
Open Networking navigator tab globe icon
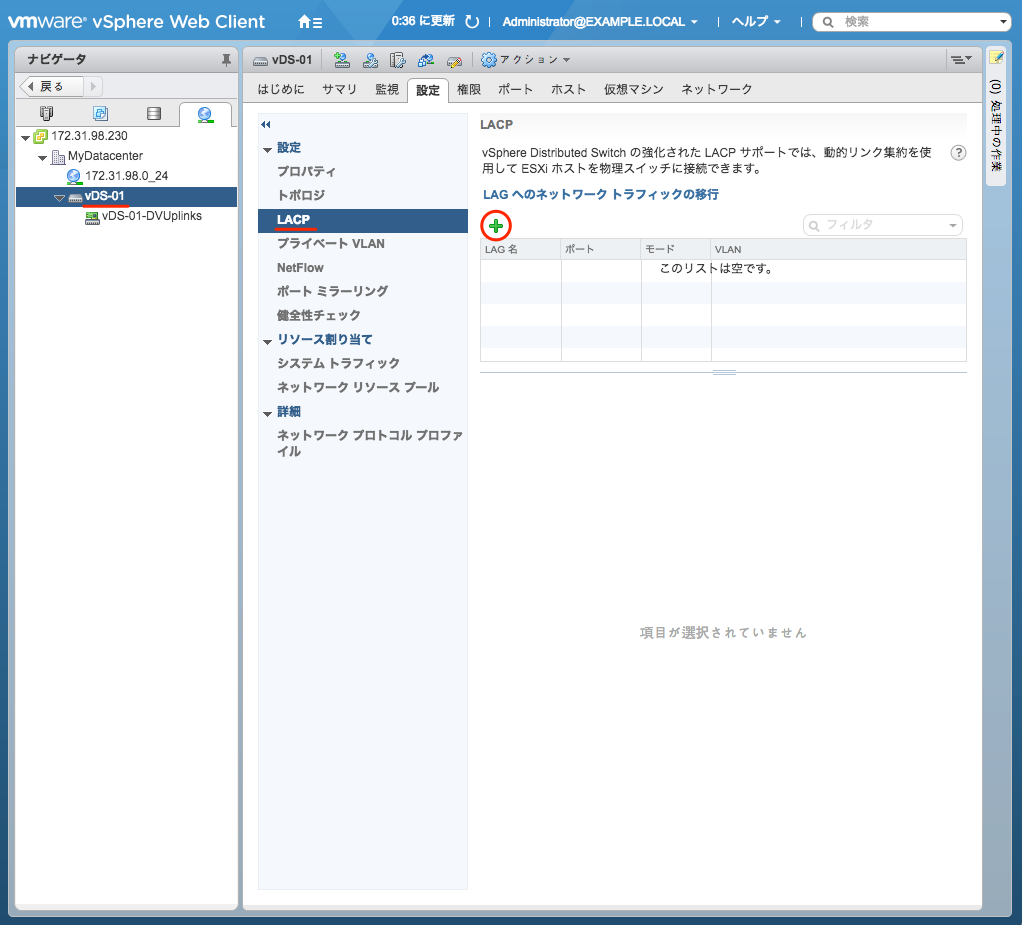[x=205, y=115]
